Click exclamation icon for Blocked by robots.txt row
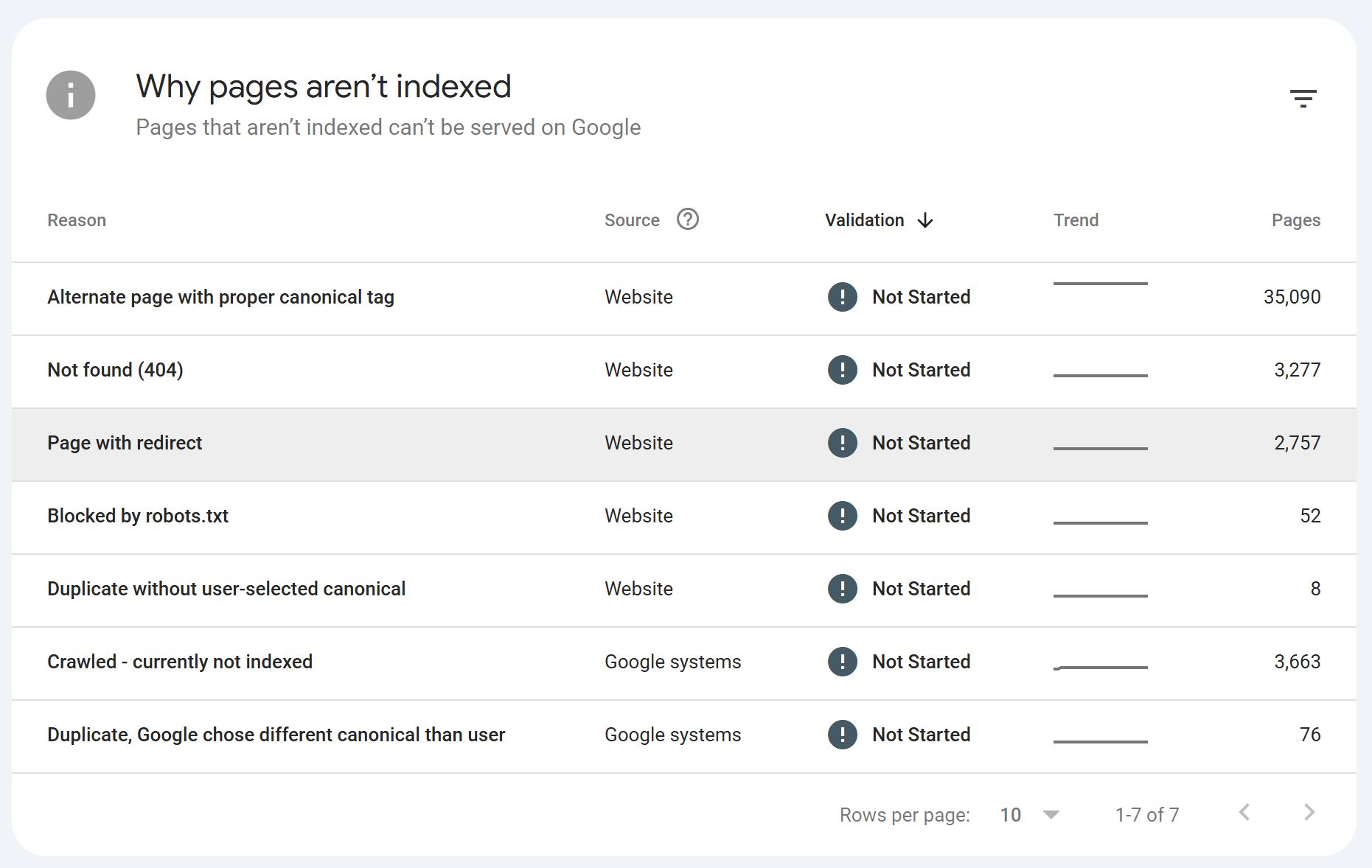 (x=843, y=516)
